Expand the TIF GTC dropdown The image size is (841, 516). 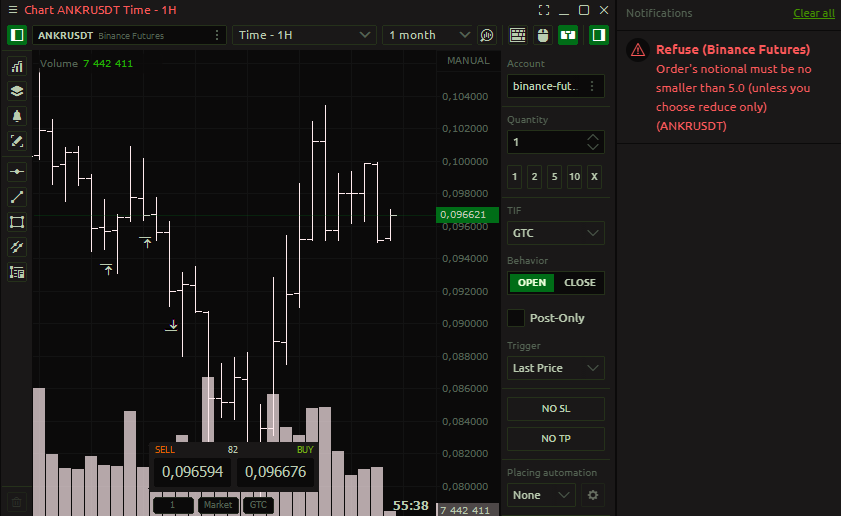pyautogui.click(x=555, y=233)
